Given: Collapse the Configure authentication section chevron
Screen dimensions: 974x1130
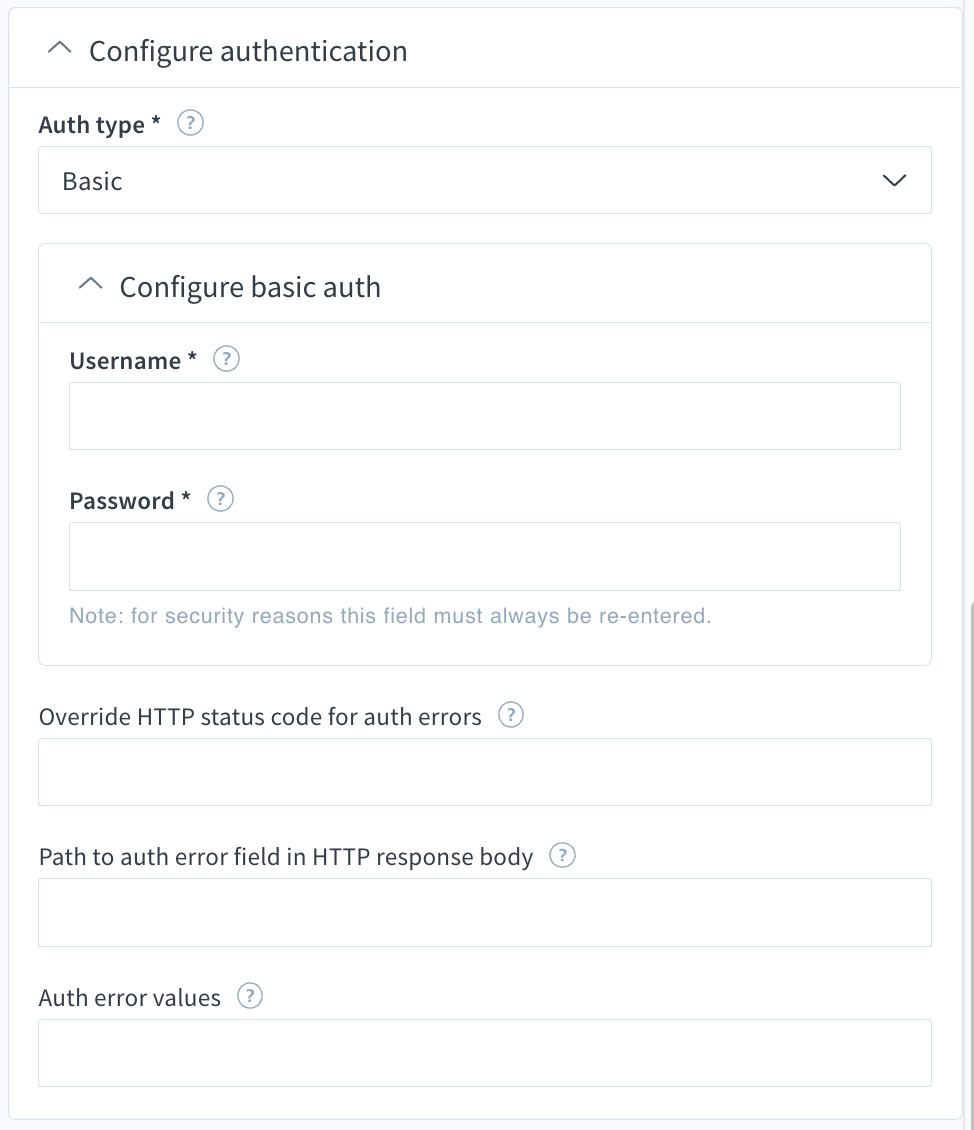Looking at the screenshot, I should (59, 48).
